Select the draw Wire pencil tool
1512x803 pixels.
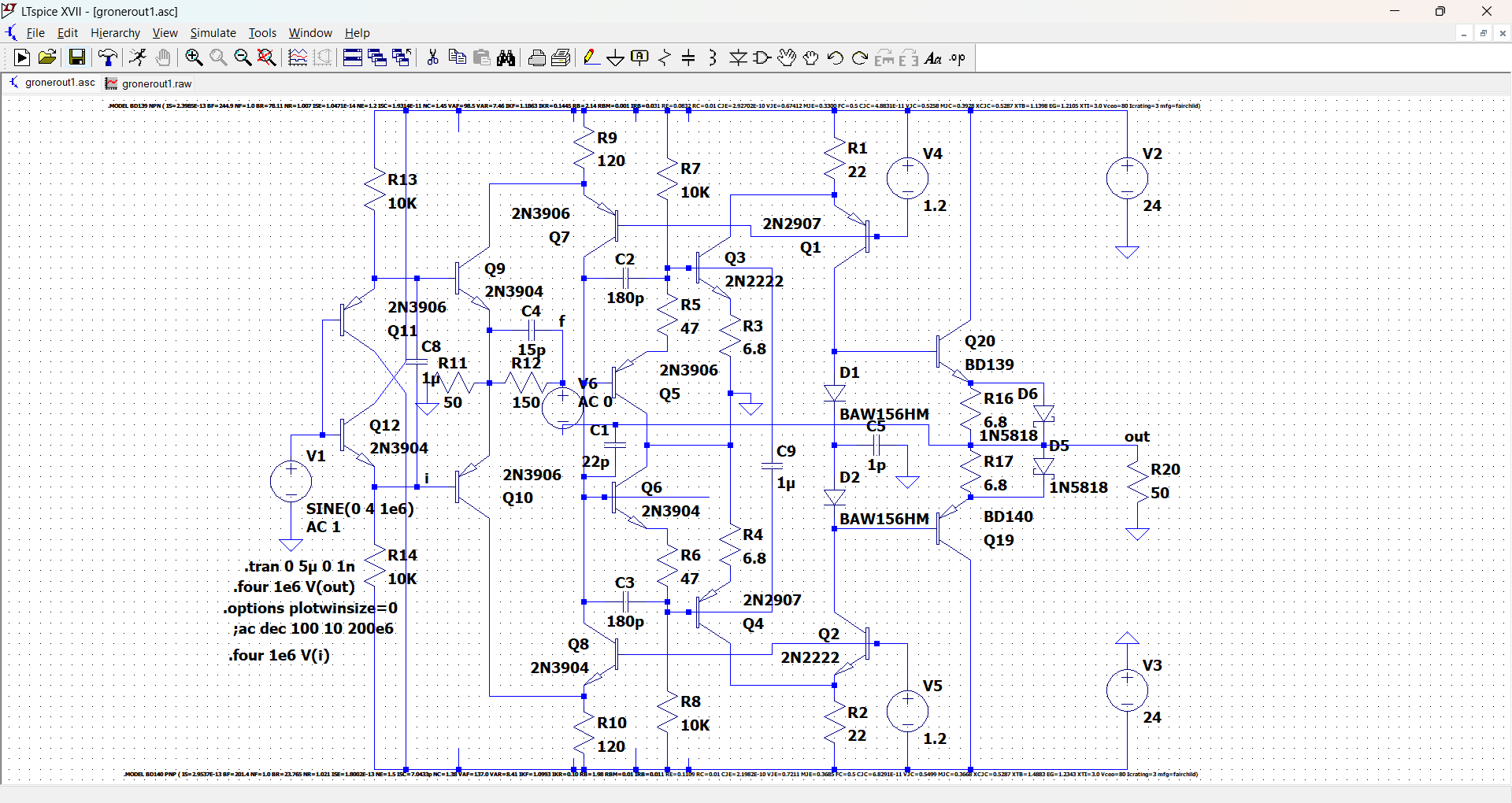tap(591, 57)
